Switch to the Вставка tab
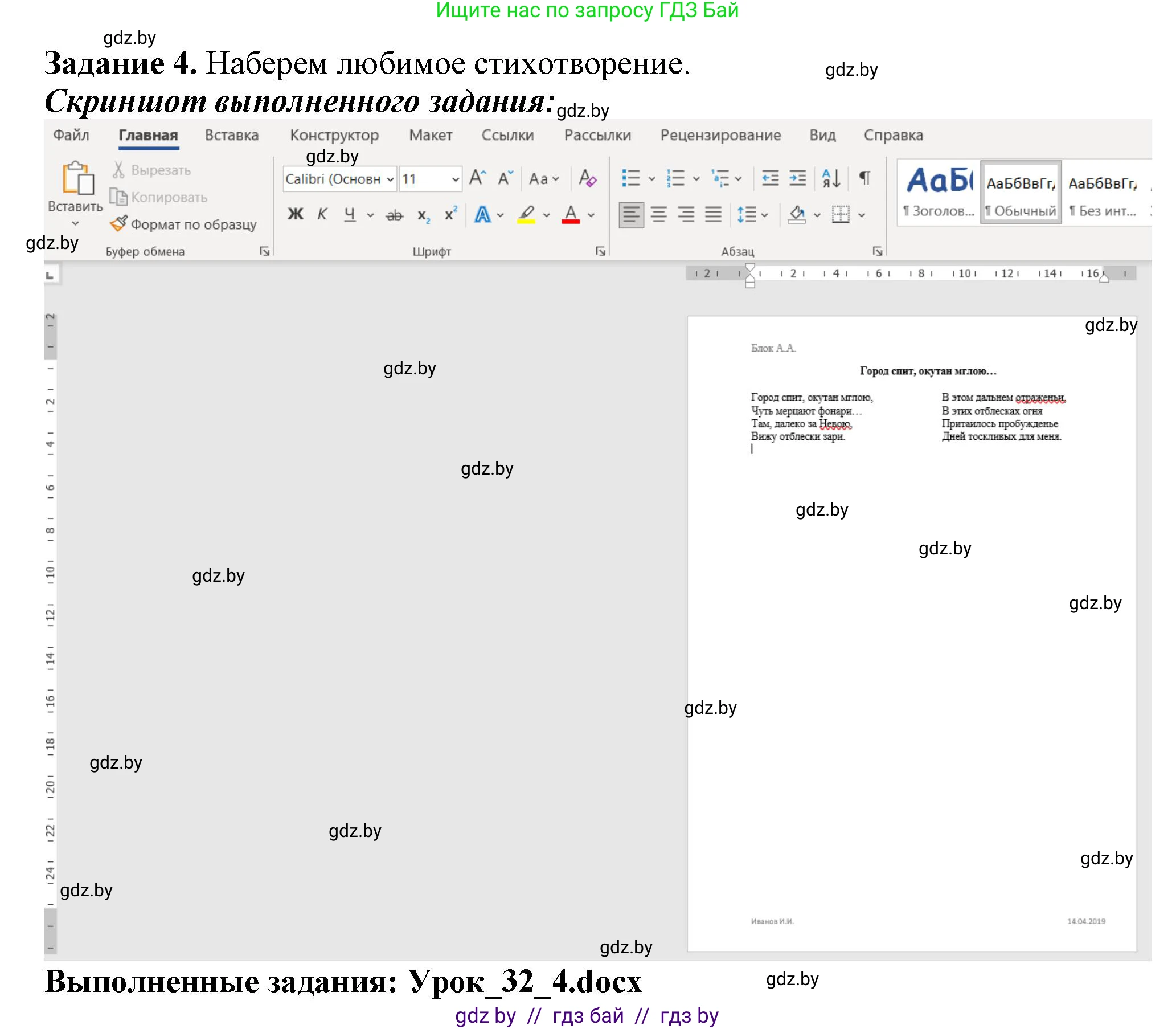 click(x=231, y=136)
